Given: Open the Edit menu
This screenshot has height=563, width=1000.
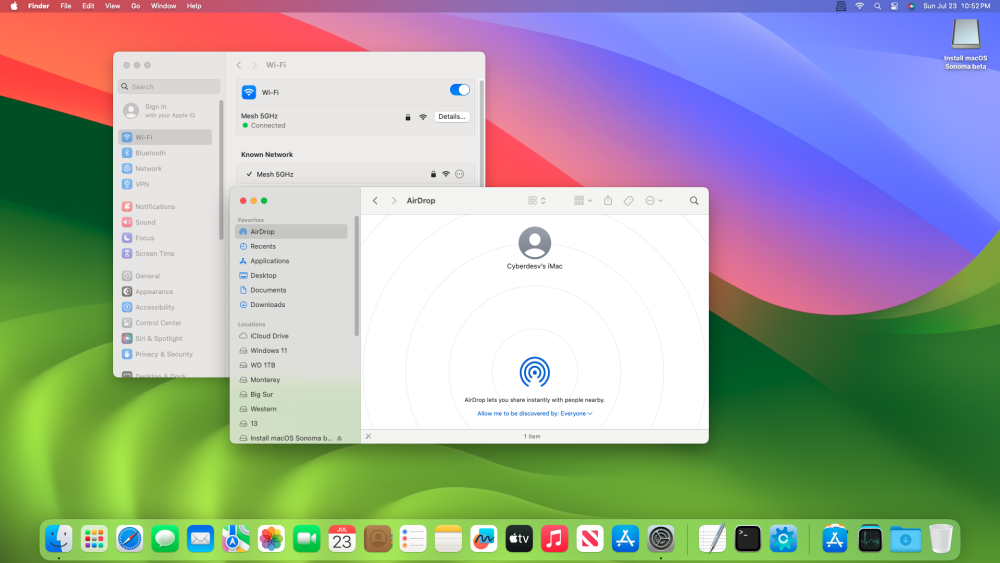Looking at the screenshot, I should coord(88,6).
